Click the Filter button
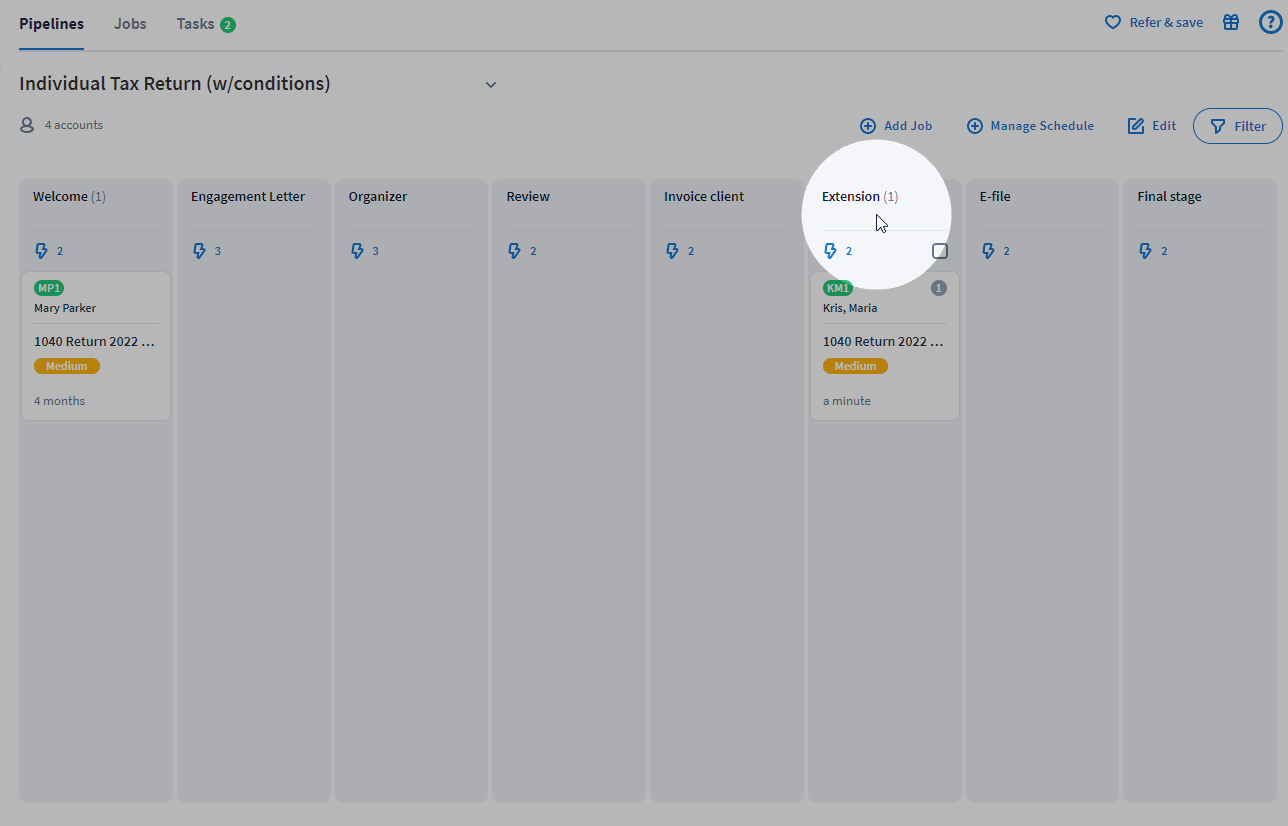The image size is (1288, 826). (x=1237, y=125)
